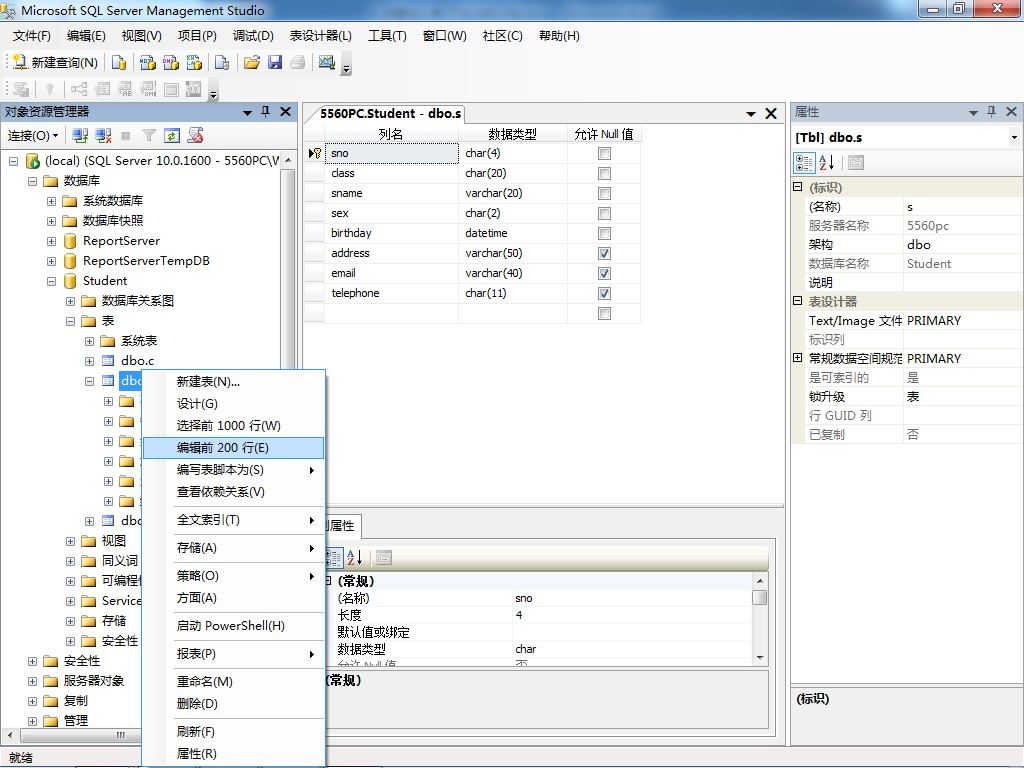The image size is (1024, 768).
Task: Toggle Allow Null for sno column
Action: coord(604,153)
